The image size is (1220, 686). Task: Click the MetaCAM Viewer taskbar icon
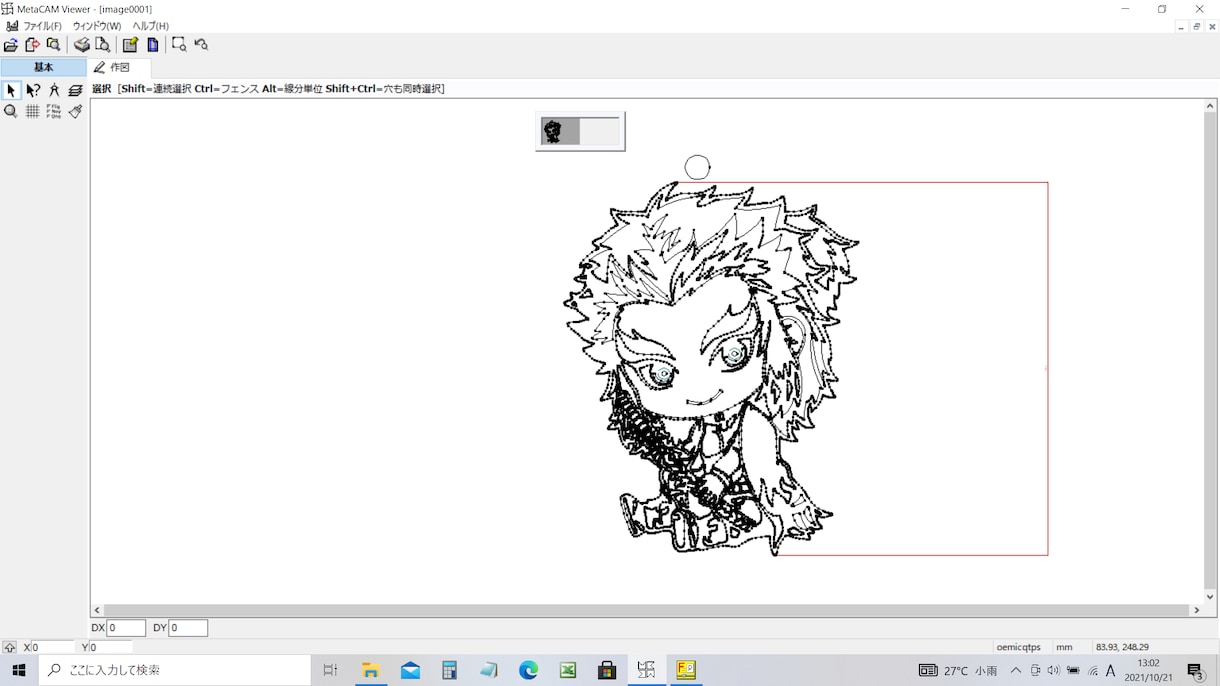click(646, 670)
